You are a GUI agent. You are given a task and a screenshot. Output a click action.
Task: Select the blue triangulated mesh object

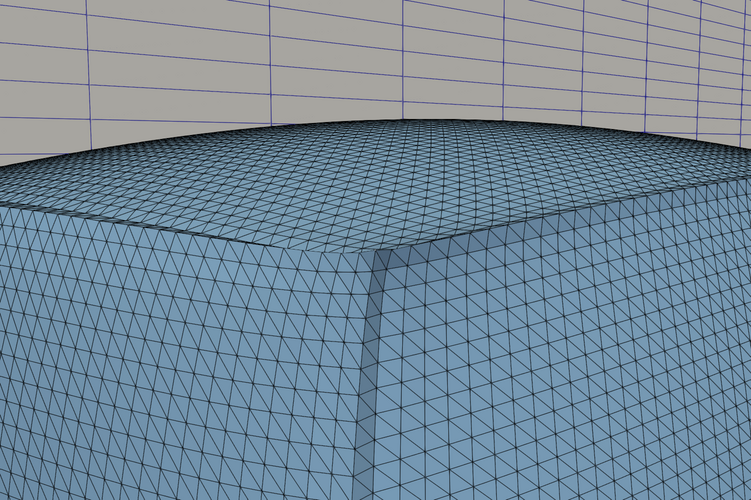(x=376, y=310)
